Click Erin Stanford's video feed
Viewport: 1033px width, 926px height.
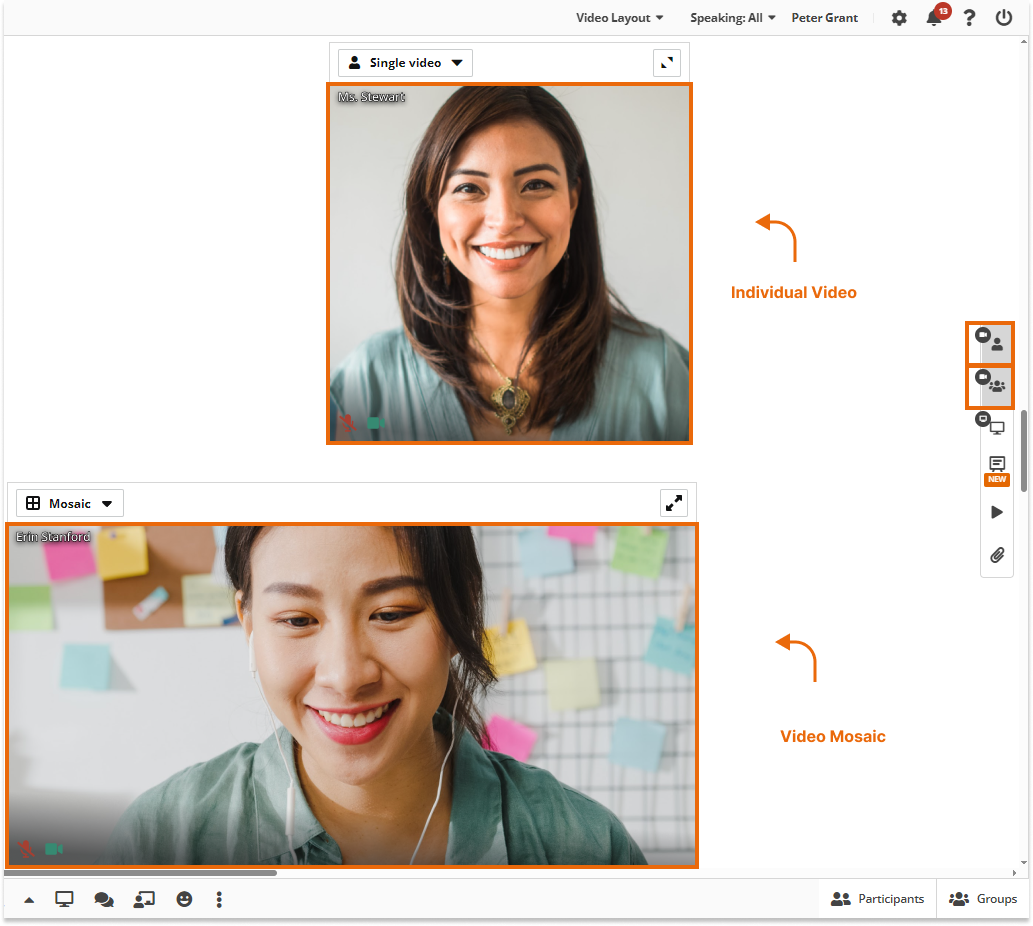pyautogui.click(x=352, y=695)
